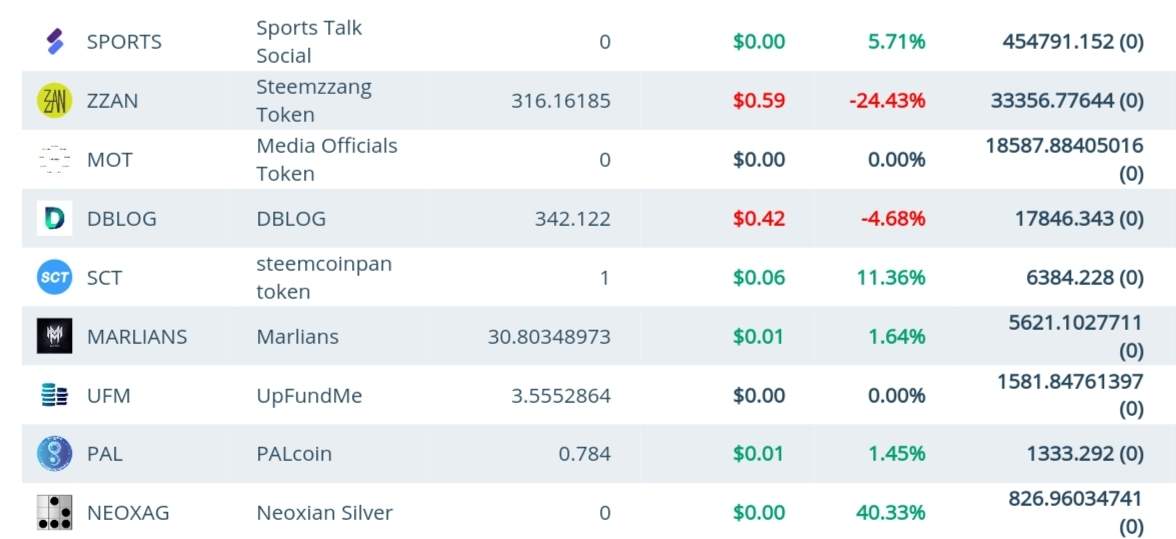Open the blue SCT token icon
Screen dimensions: 1176x539
coord(55,277)
